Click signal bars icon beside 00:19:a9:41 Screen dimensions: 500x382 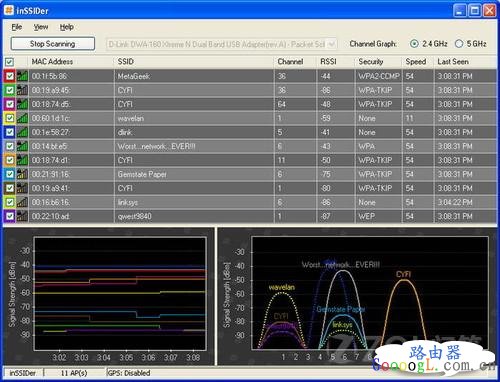pos(22,188)
